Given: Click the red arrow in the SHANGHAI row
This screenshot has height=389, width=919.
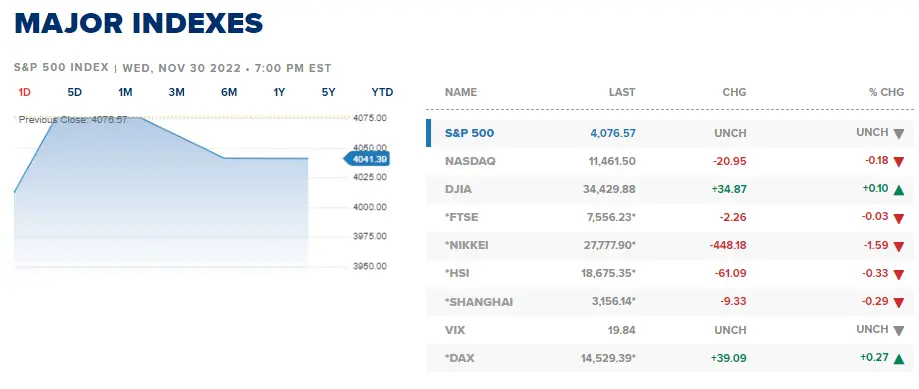Looking at the screenshot, I should click(x=898, y=303).
